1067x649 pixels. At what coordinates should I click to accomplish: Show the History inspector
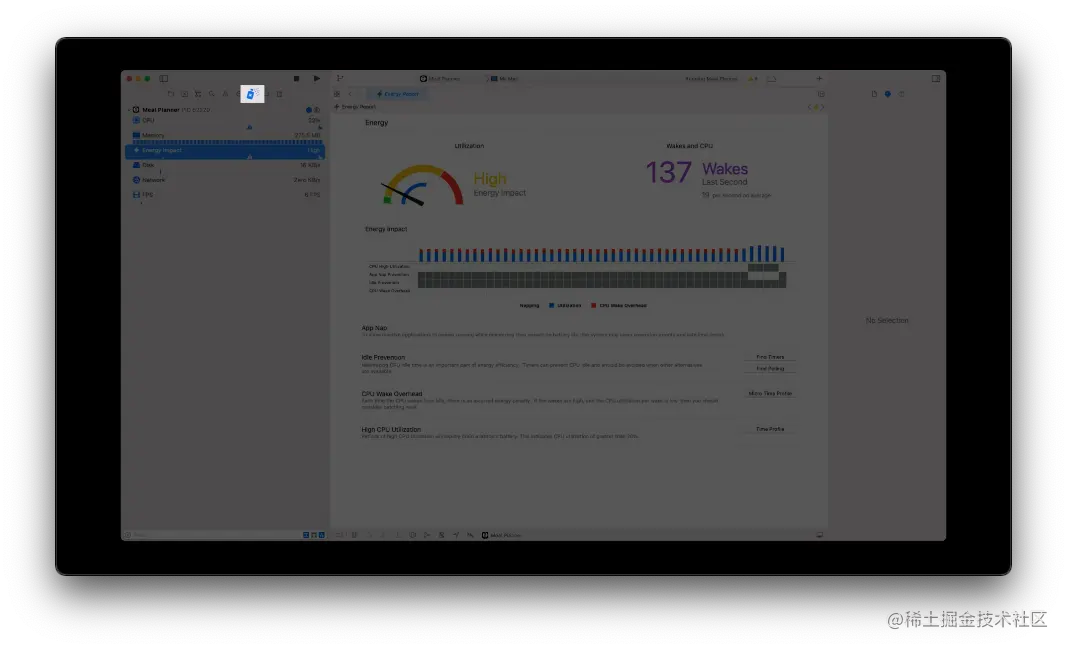(x=887, y=94)
